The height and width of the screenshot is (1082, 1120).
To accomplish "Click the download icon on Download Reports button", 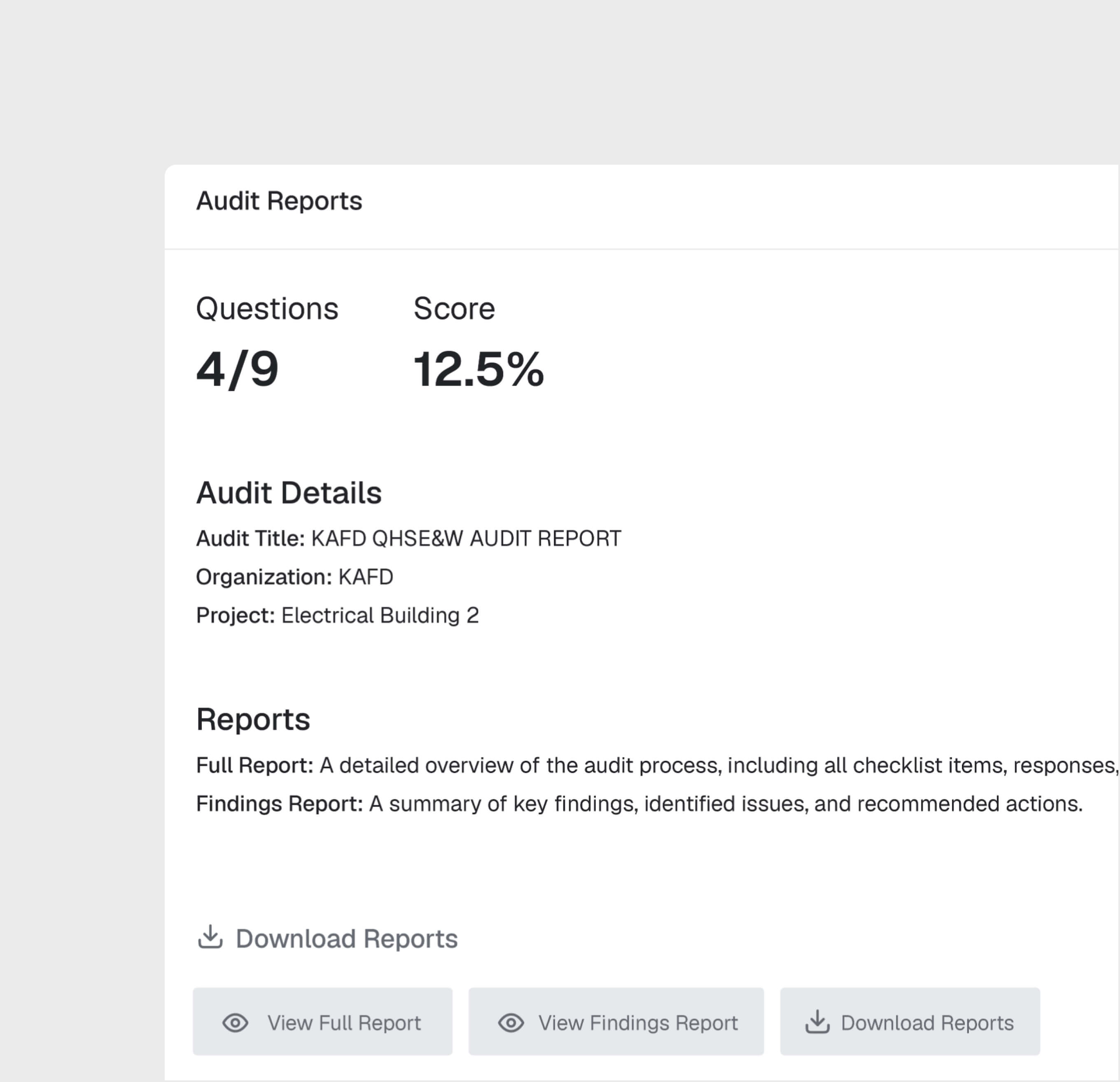I will click(x=817, y=1022).
